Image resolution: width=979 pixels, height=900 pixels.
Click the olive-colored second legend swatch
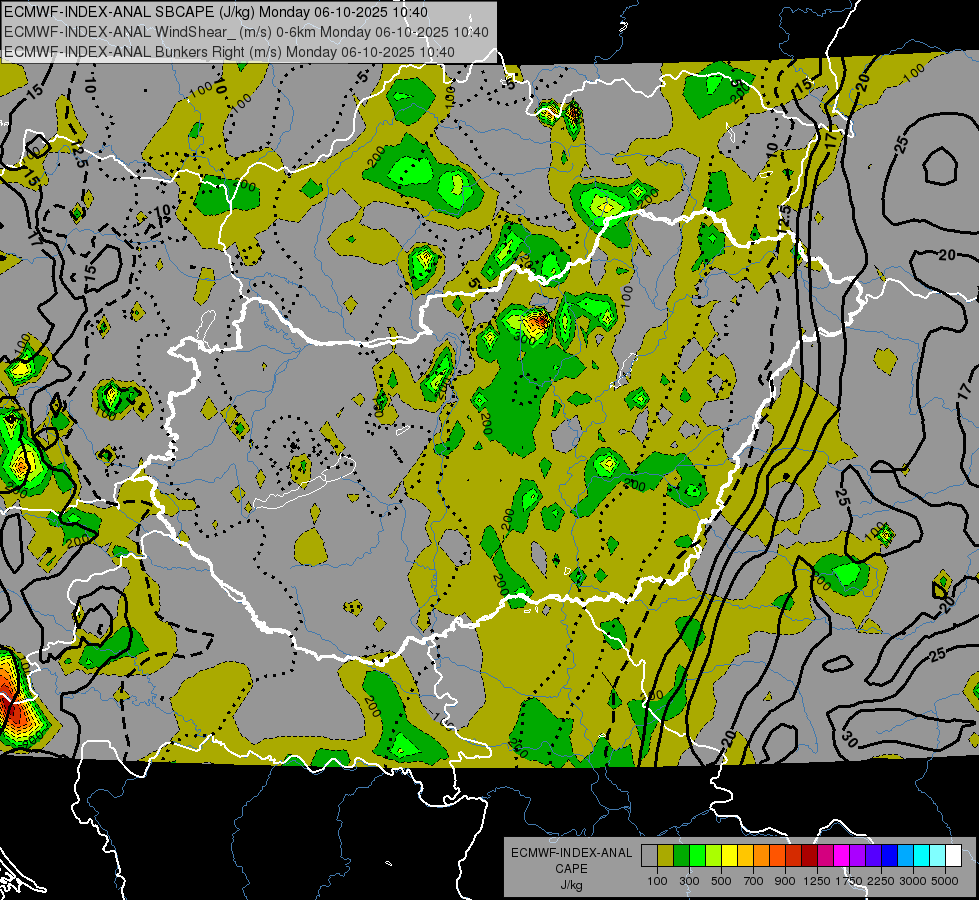point(665,855)
